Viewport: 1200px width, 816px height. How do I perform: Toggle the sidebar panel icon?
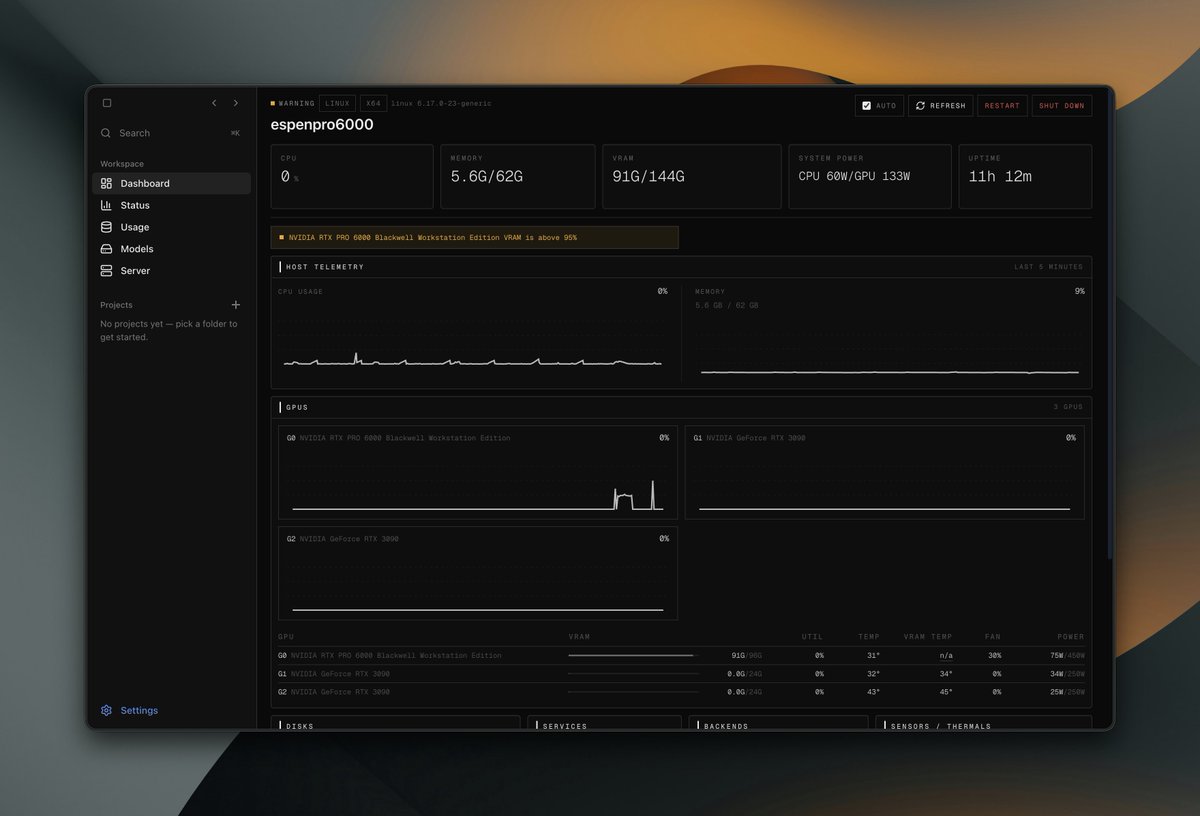(107, 103)
